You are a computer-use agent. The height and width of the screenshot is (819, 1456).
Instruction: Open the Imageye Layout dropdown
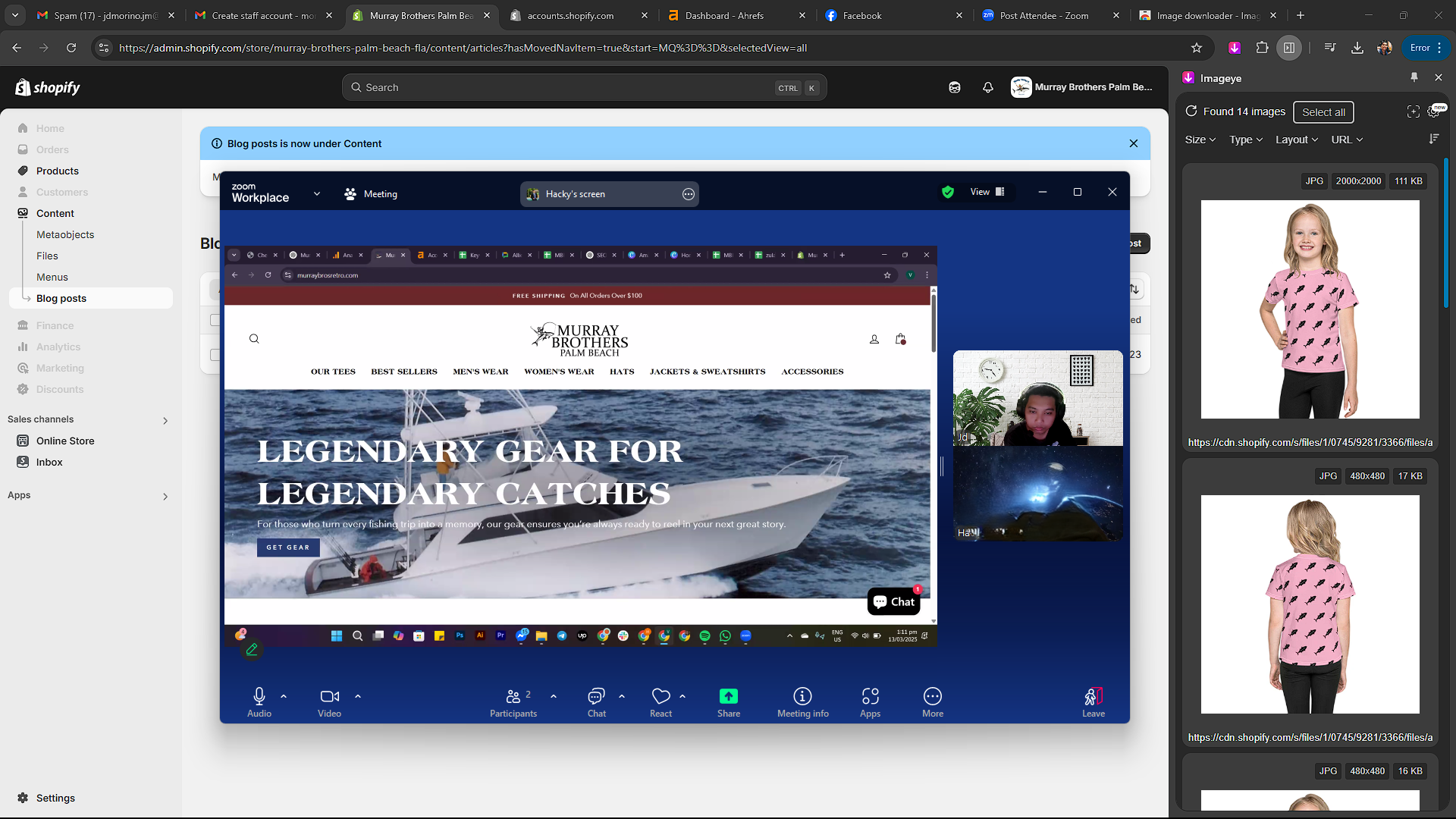1296,140
